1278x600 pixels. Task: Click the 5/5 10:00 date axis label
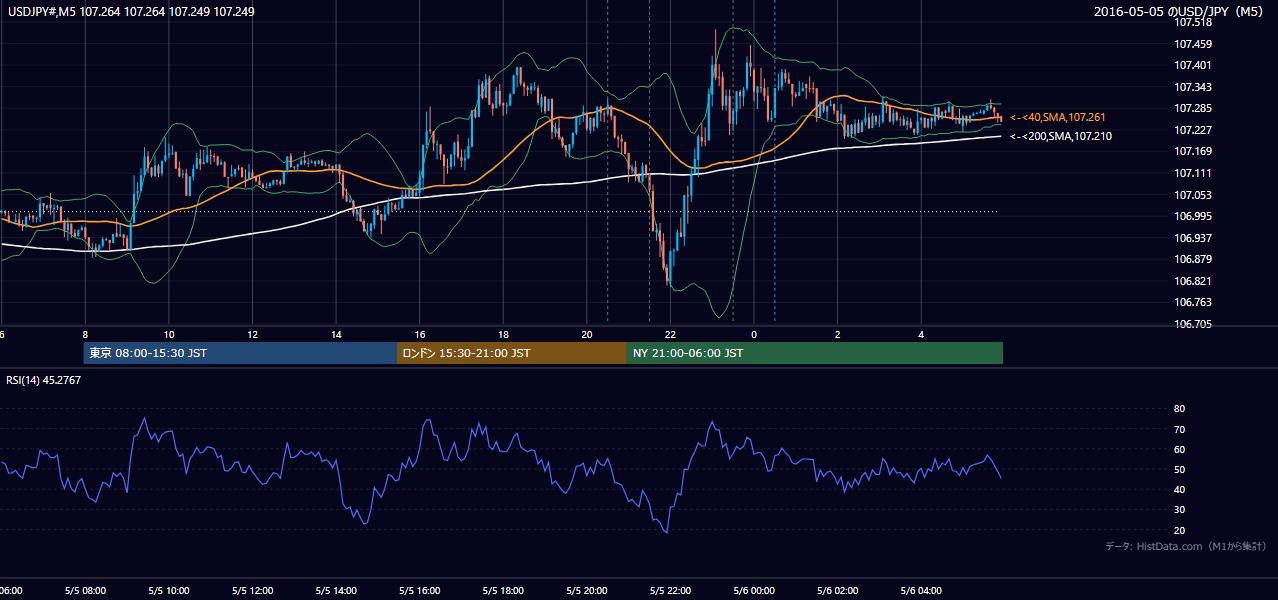[x=168, y=590]
